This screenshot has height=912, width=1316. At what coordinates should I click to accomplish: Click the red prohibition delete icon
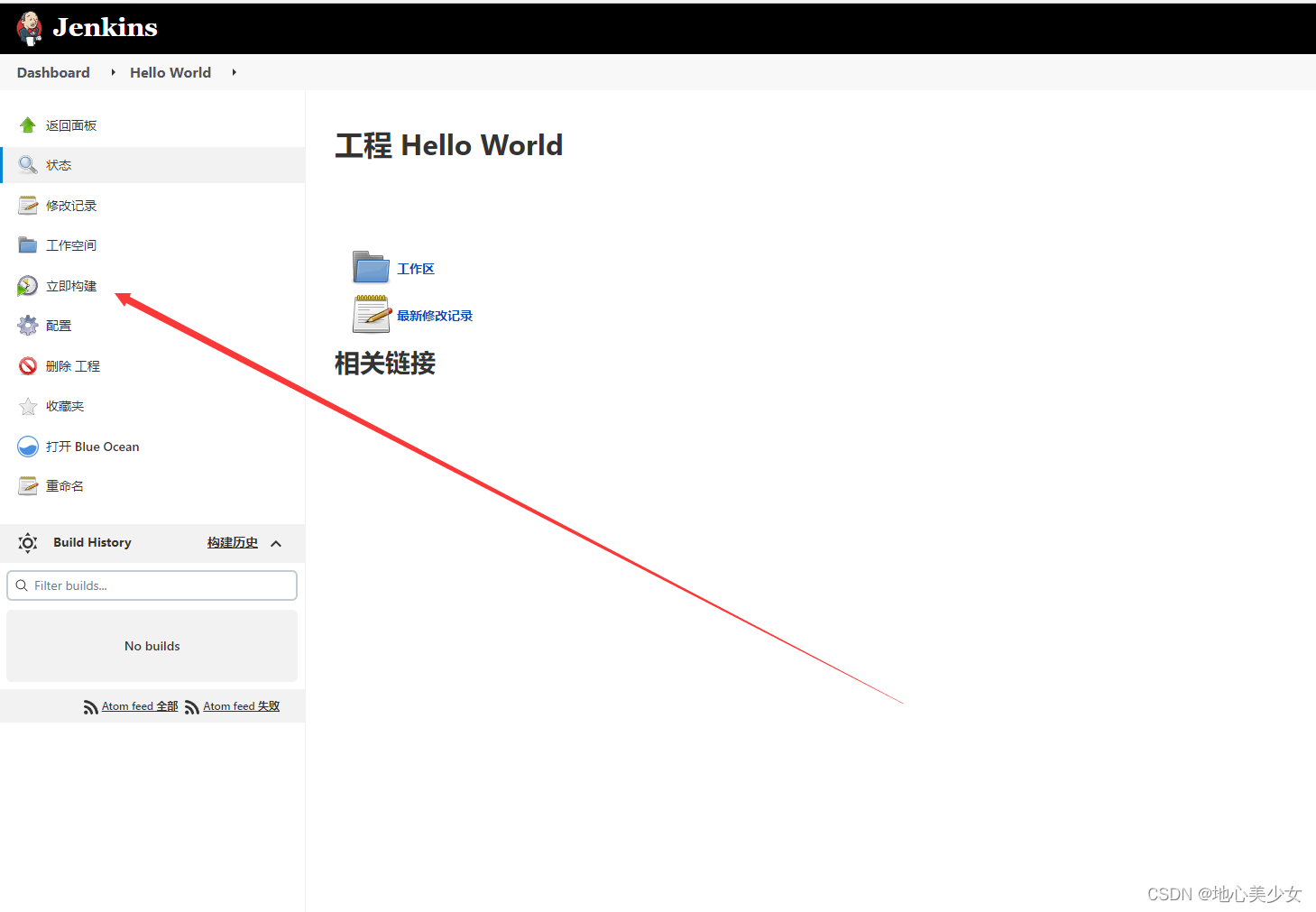pyautogui.click(x=28, y=366)
